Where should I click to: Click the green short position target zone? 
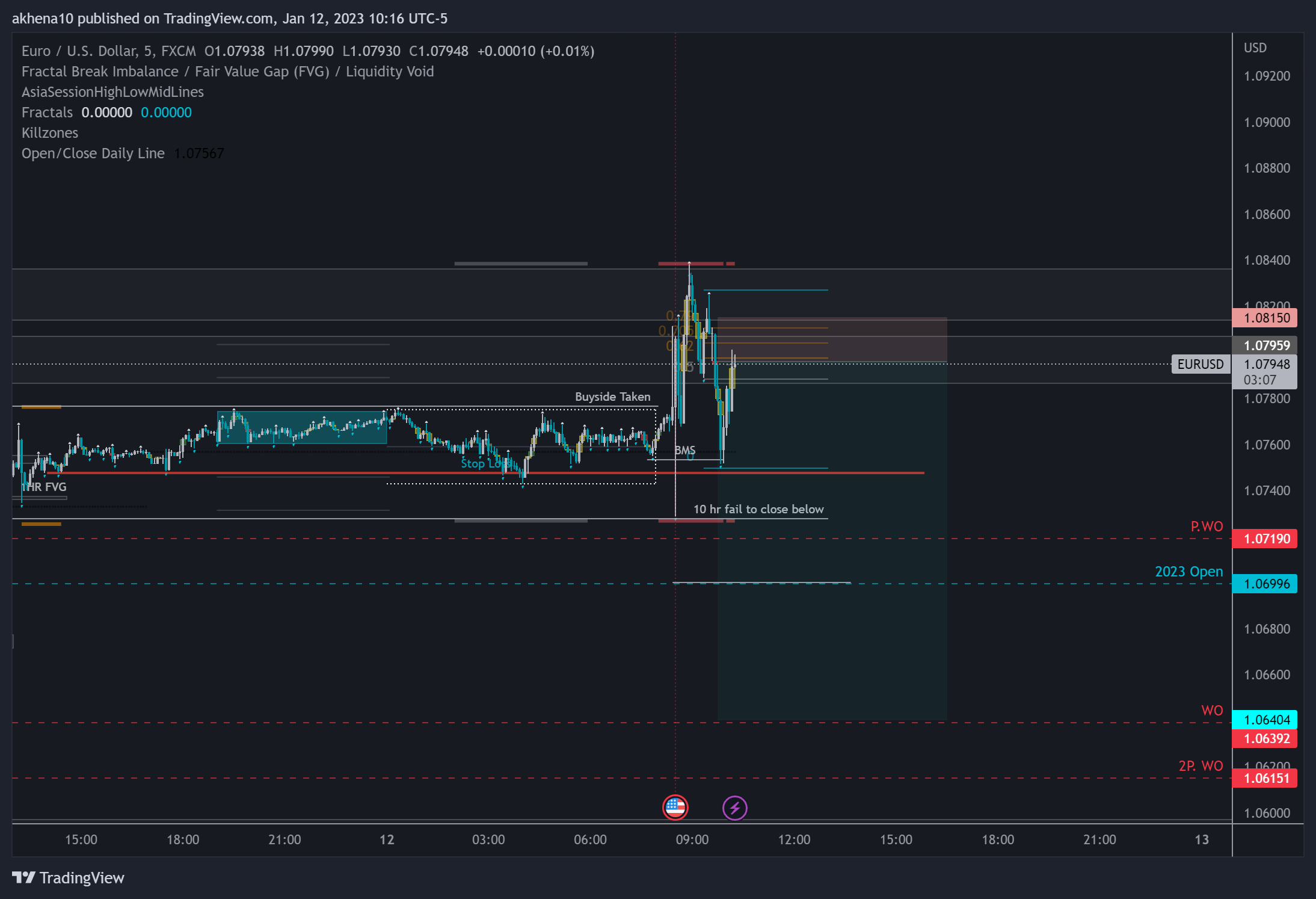point(832,540)
